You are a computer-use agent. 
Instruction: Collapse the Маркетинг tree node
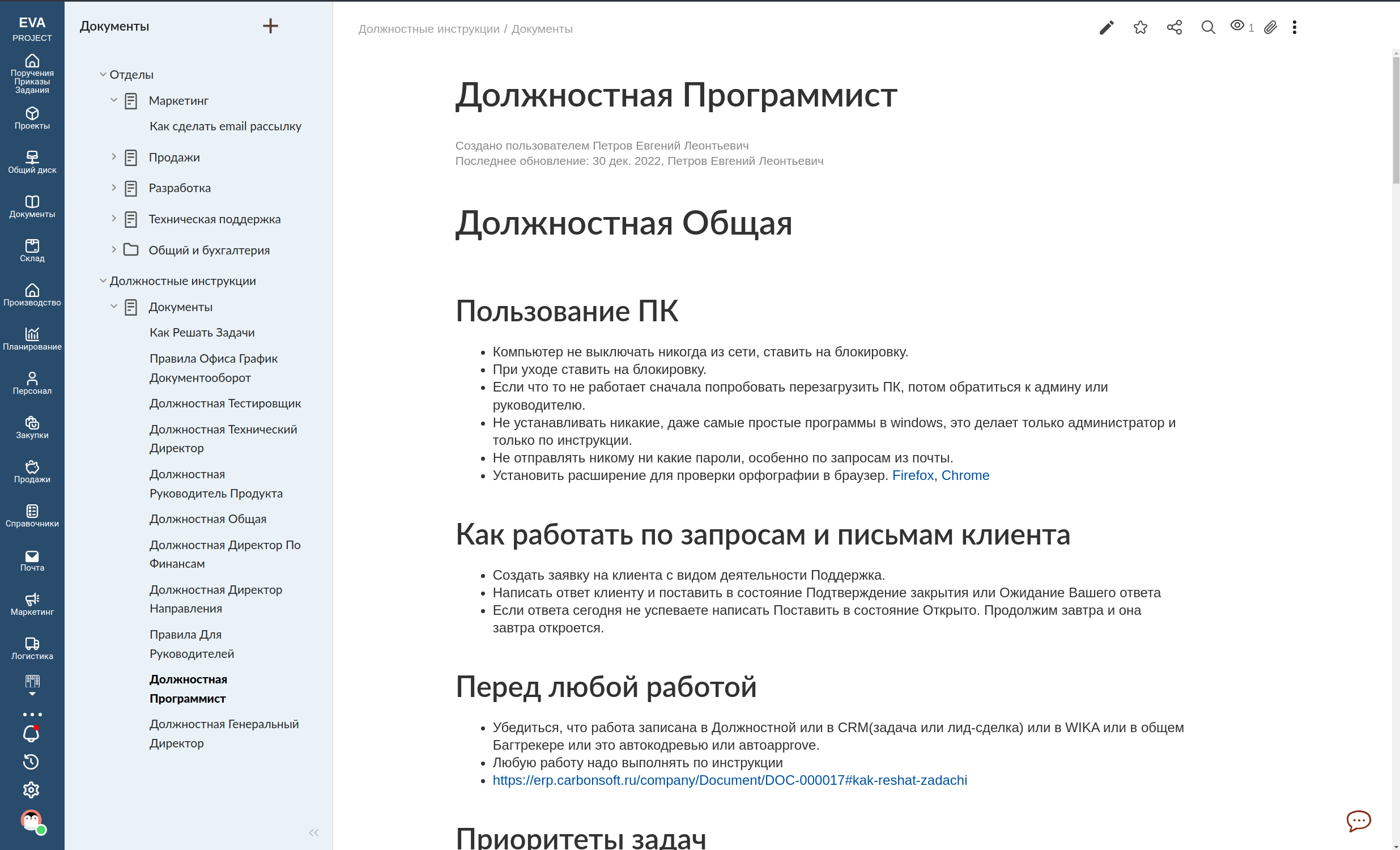[114, 100]
